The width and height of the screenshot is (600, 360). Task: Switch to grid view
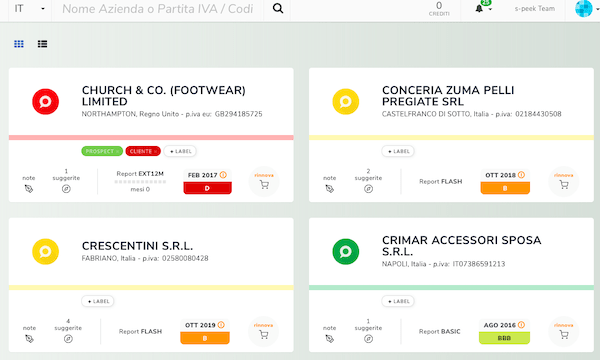click(x=19, y=44)
